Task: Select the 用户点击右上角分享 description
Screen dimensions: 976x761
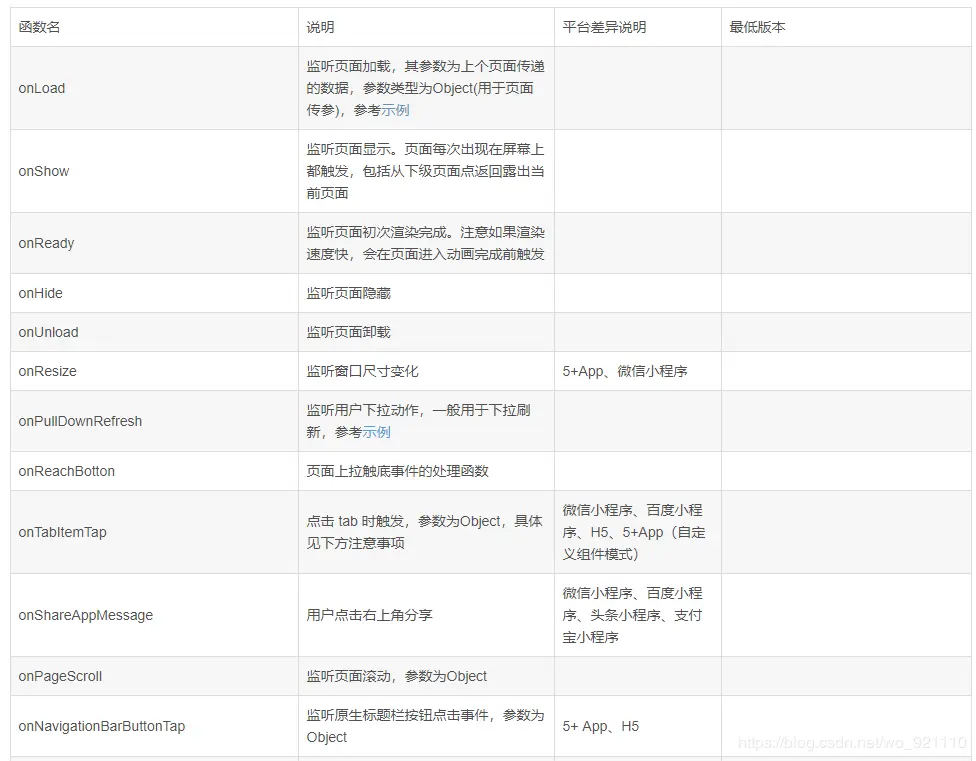Action: (369, 615)
